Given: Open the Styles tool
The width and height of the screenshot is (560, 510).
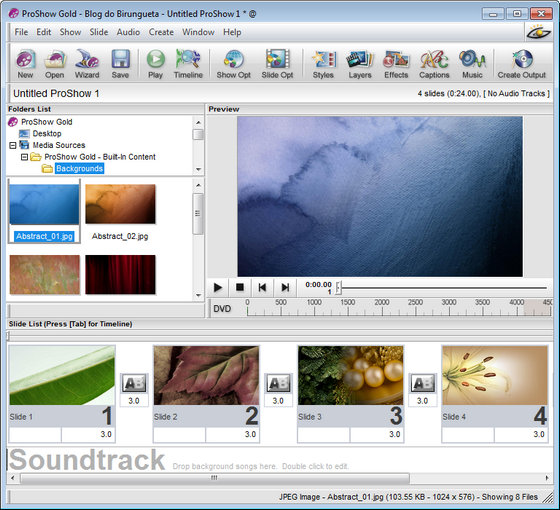Looking at the screenshot, I should (323, 64).
